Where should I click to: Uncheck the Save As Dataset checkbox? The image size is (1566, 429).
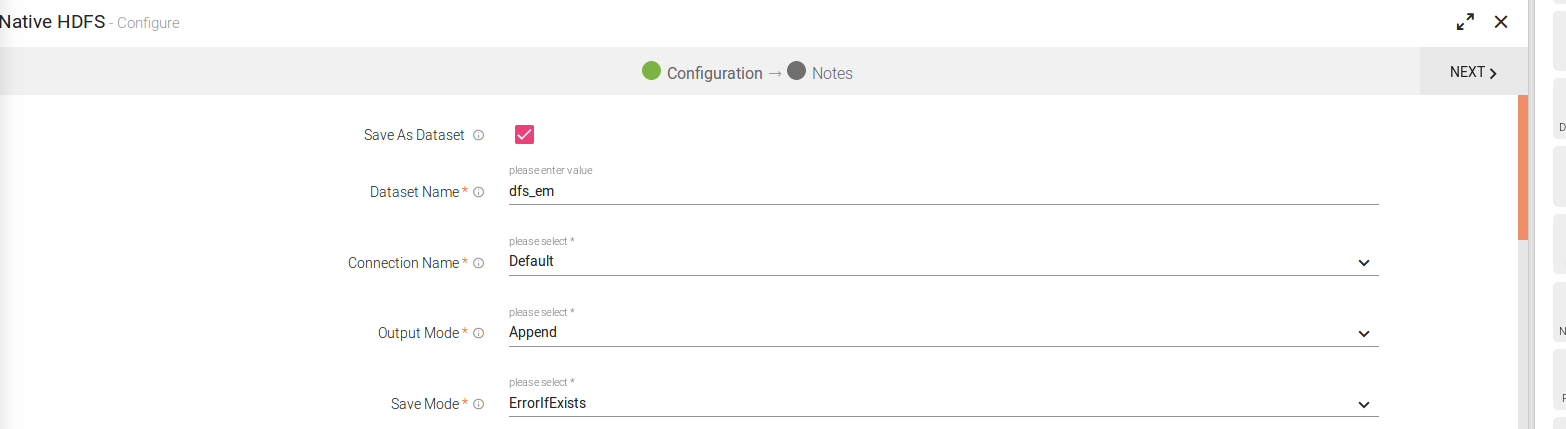pos(524,134)
